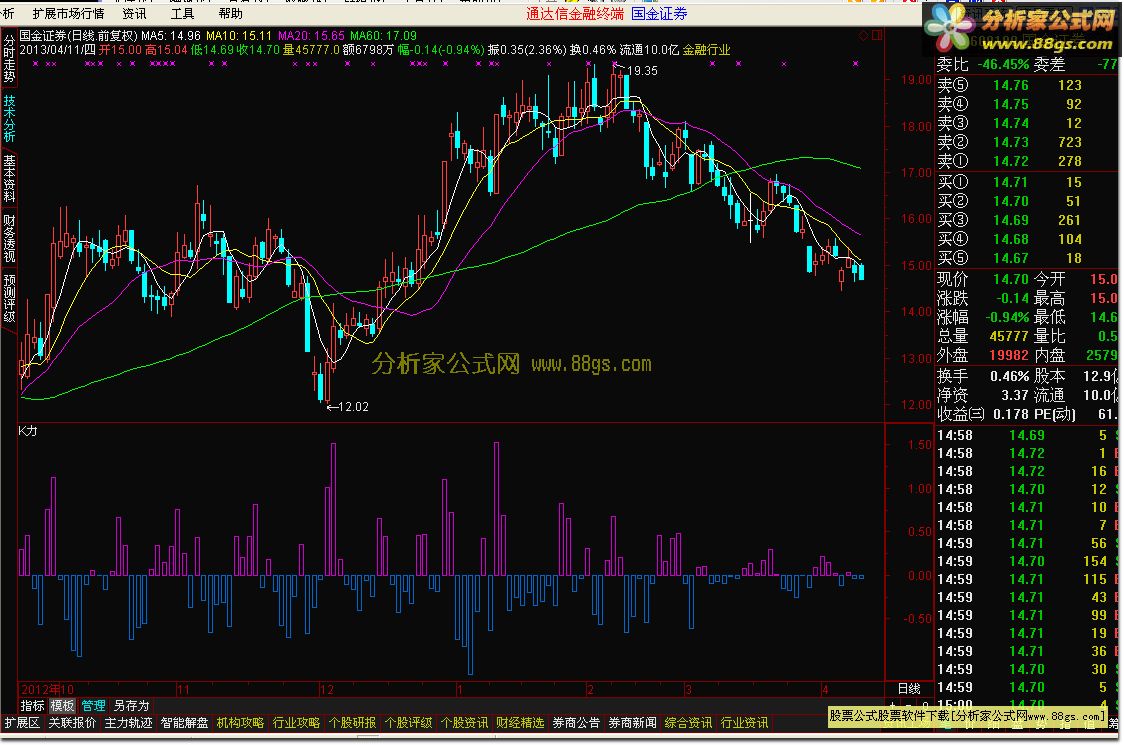
Task: Click the 日线 period selector
Action: tap(909, 688)
